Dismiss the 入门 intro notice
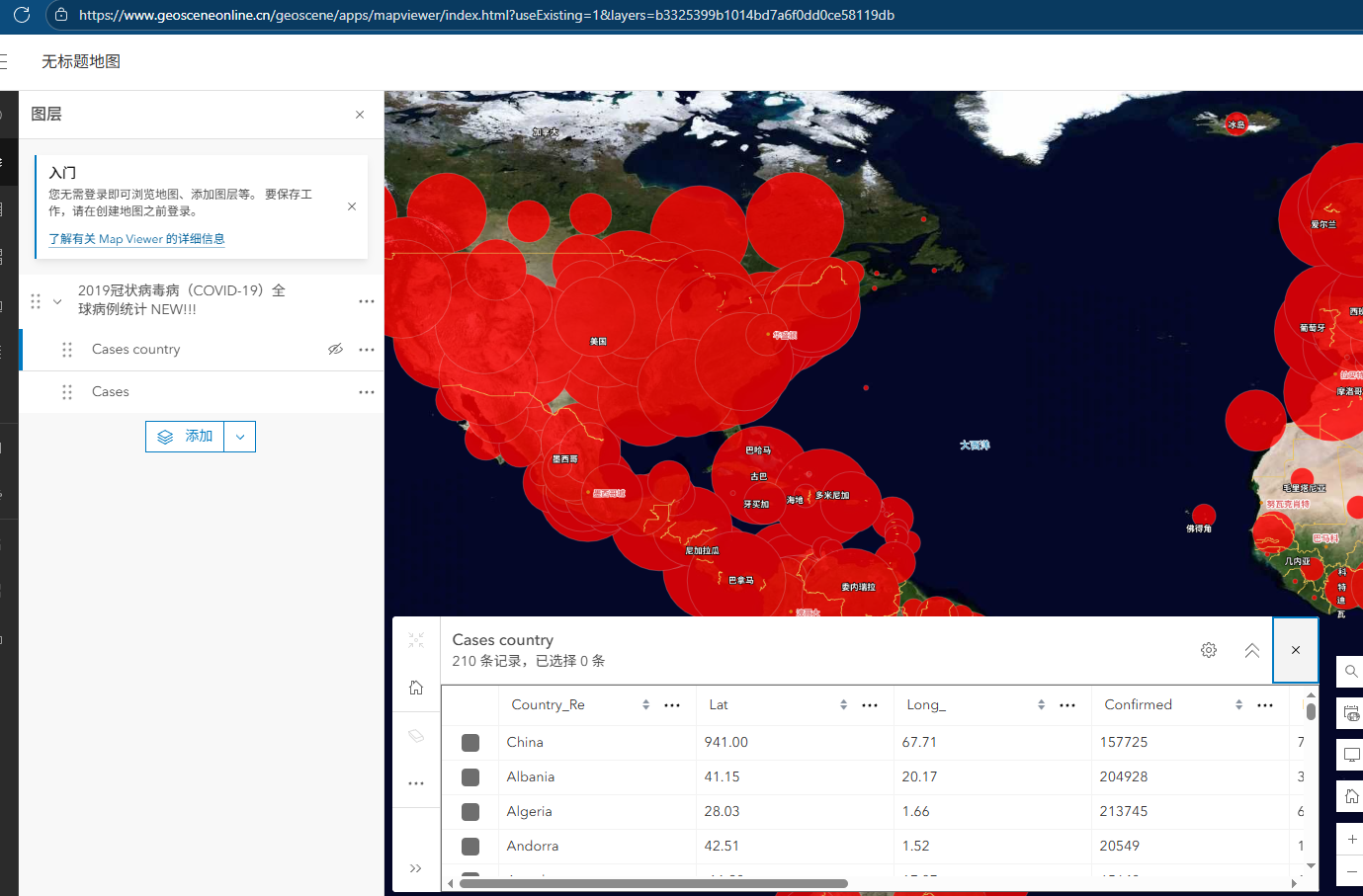The image size is (1363, 896). [352, 206]
